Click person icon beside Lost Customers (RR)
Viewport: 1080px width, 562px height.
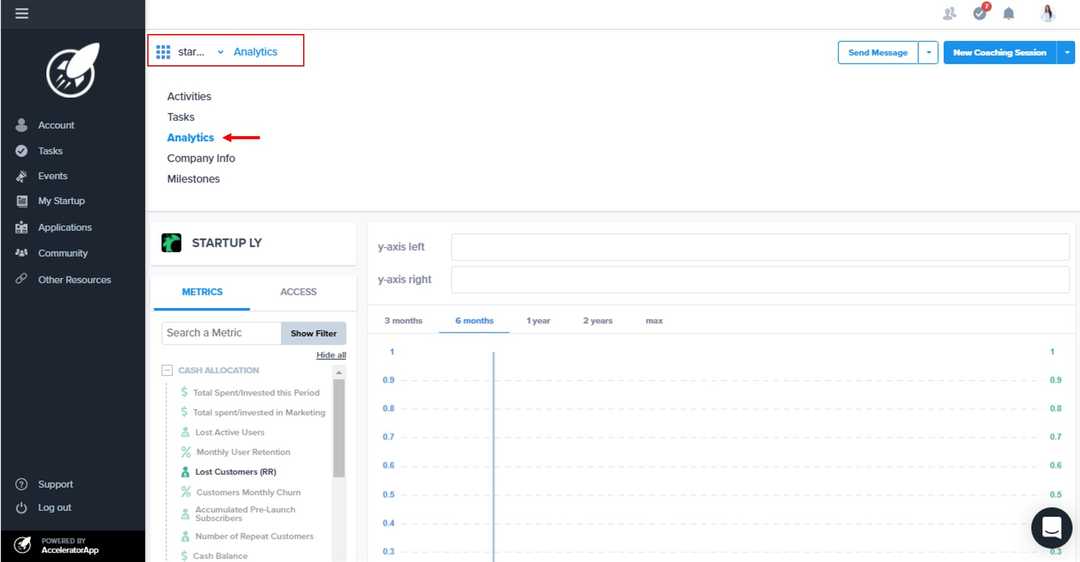[185, 472]
